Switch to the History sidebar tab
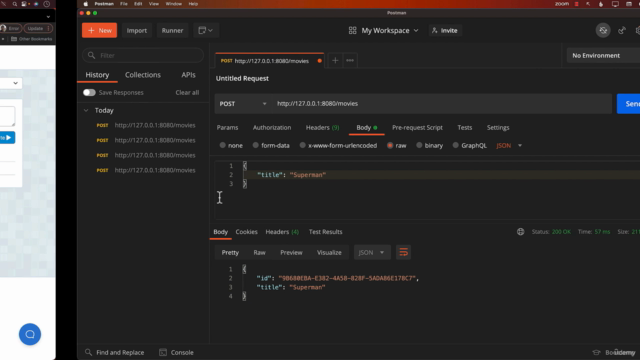Viewport: 640px width, 360px height. [97, 75]
